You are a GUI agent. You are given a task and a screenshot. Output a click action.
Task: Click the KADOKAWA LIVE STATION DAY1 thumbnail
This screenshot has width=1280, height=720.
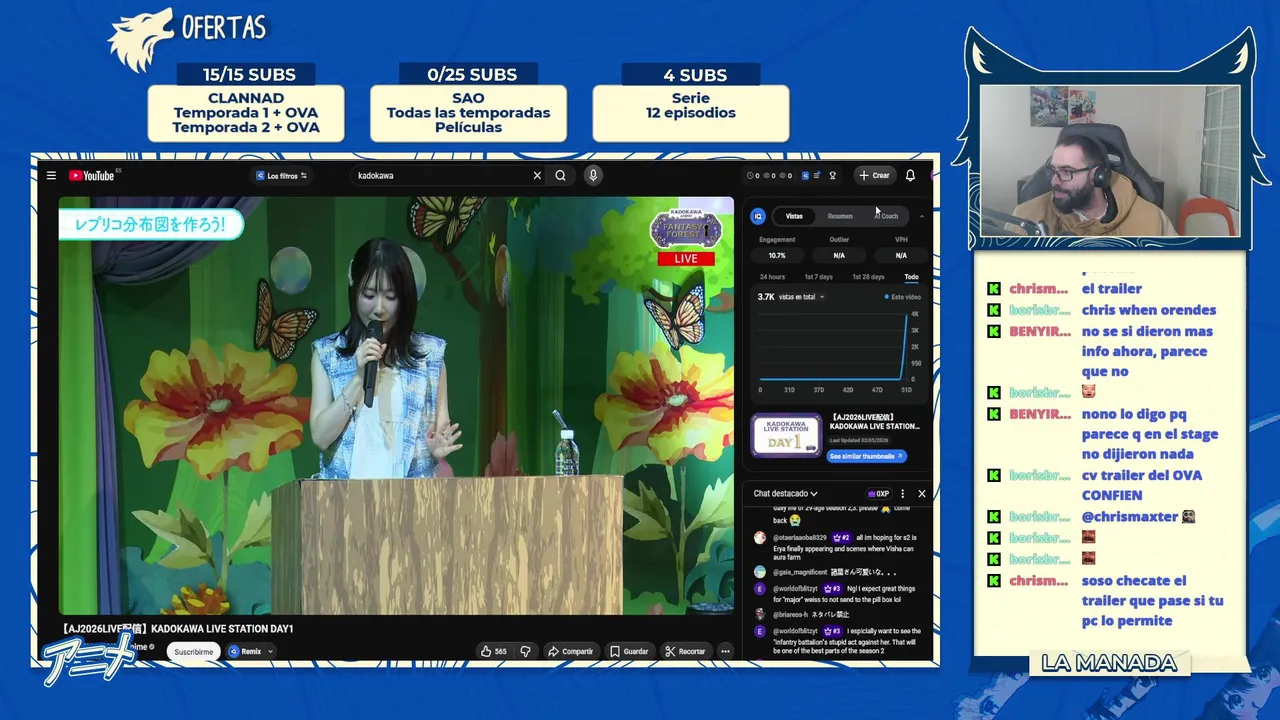coord(786,435)
